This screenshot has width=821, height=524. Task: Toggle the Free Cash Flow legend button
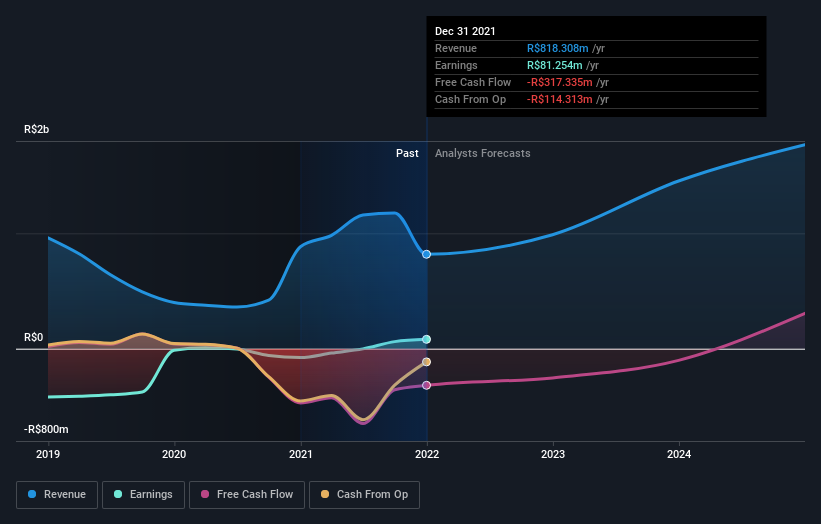(247, 495)
